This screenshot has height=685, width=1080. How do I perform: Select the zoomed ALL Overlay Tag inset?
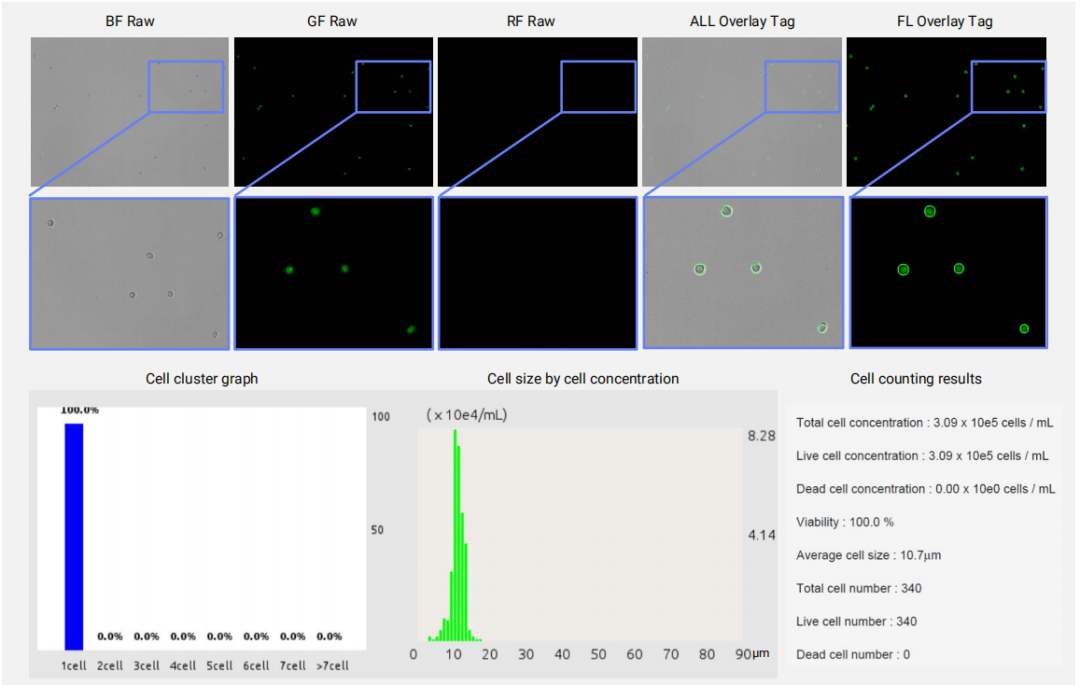click(x=743, y=273)
